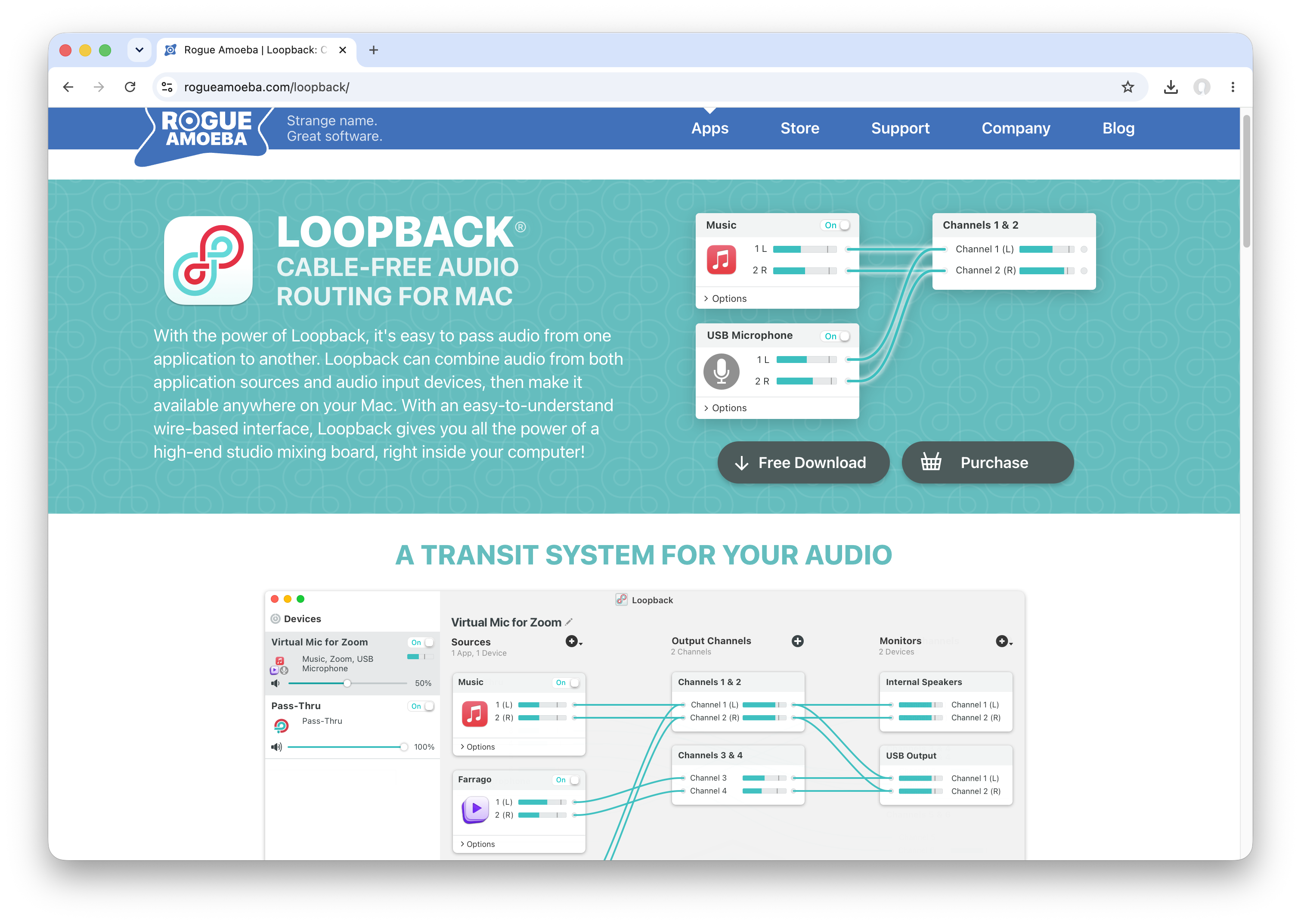Expand Options under Music in Sources column
The width and height of the screenshot is (1301, 924).
point(478,747)
